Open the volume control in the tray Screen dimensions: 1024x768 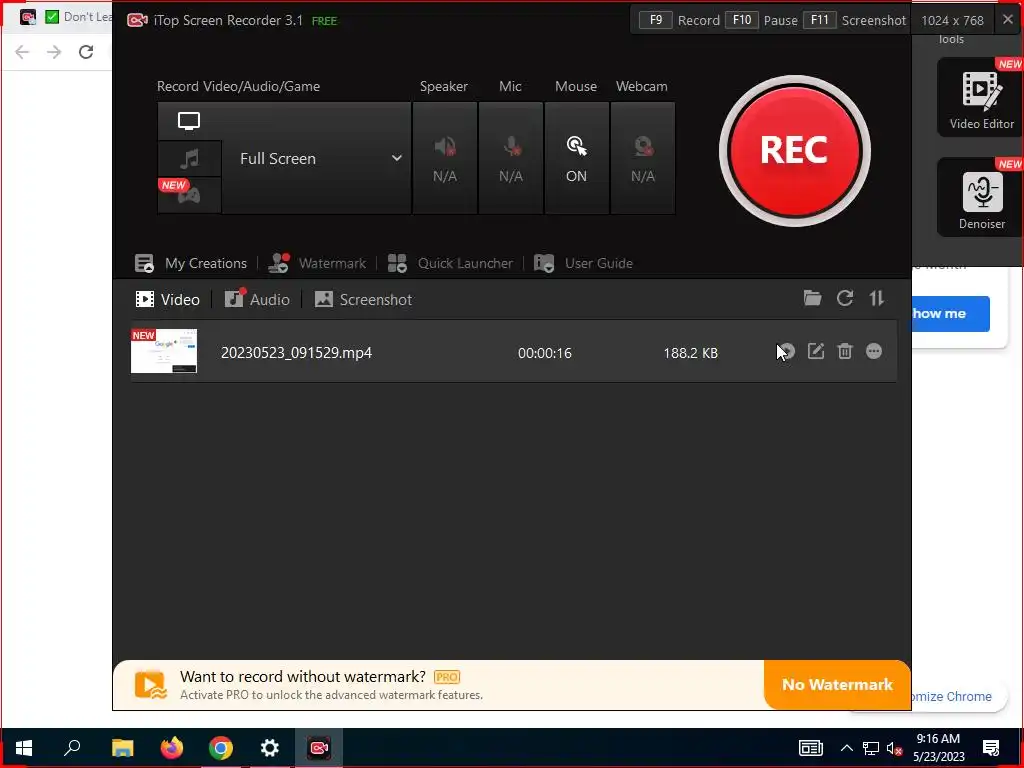coord(895,748)
